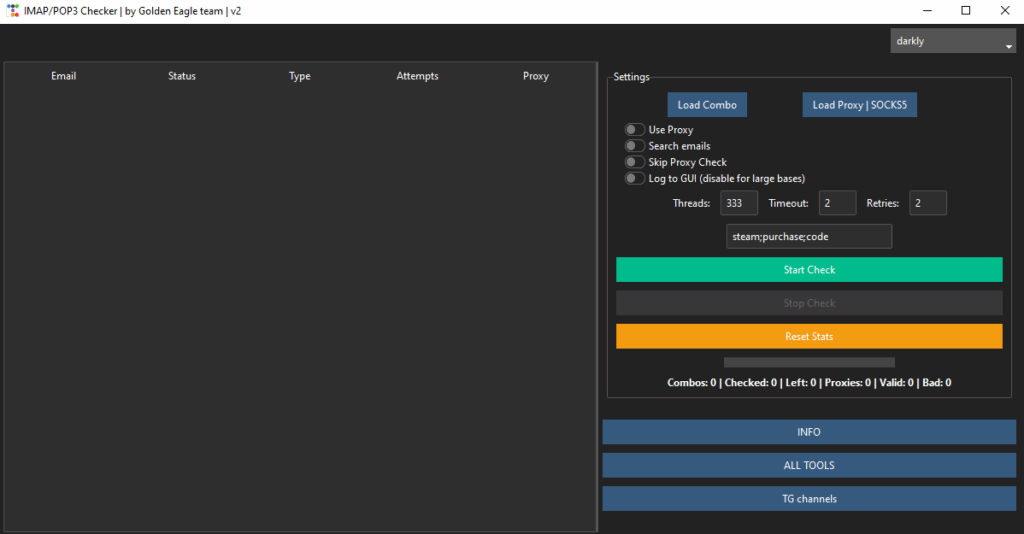Maximize the checker window

tap(965, 11)
